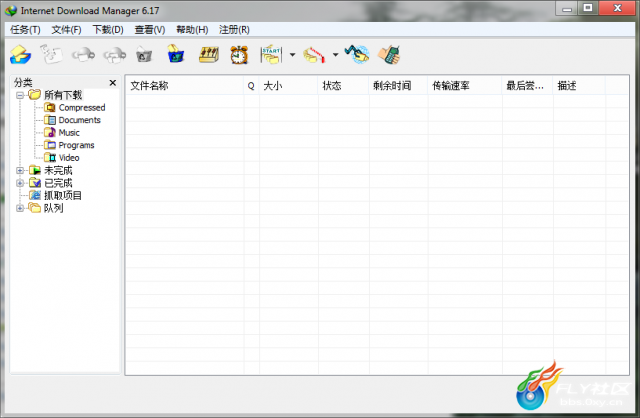Open Options via the toolbar settings icon
This screenshot has width=640, height=418.
(209, 55)
